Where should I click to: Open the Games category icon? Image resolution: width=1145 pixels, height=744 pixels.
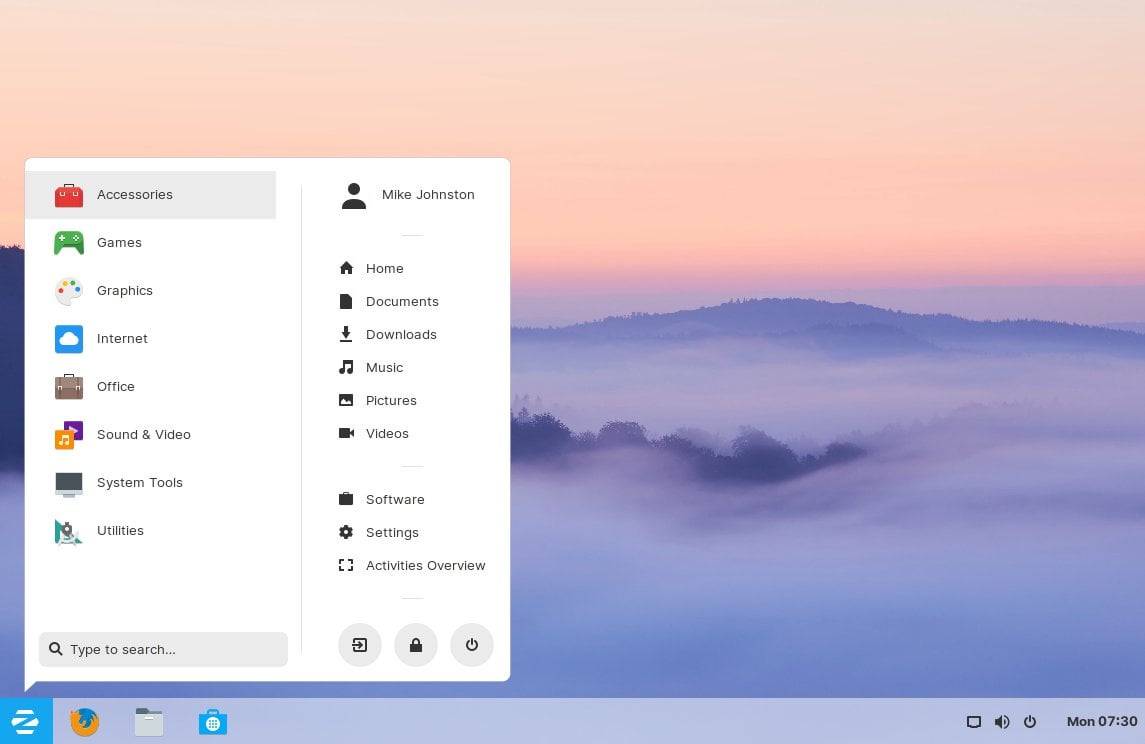(x=68, y=243)
